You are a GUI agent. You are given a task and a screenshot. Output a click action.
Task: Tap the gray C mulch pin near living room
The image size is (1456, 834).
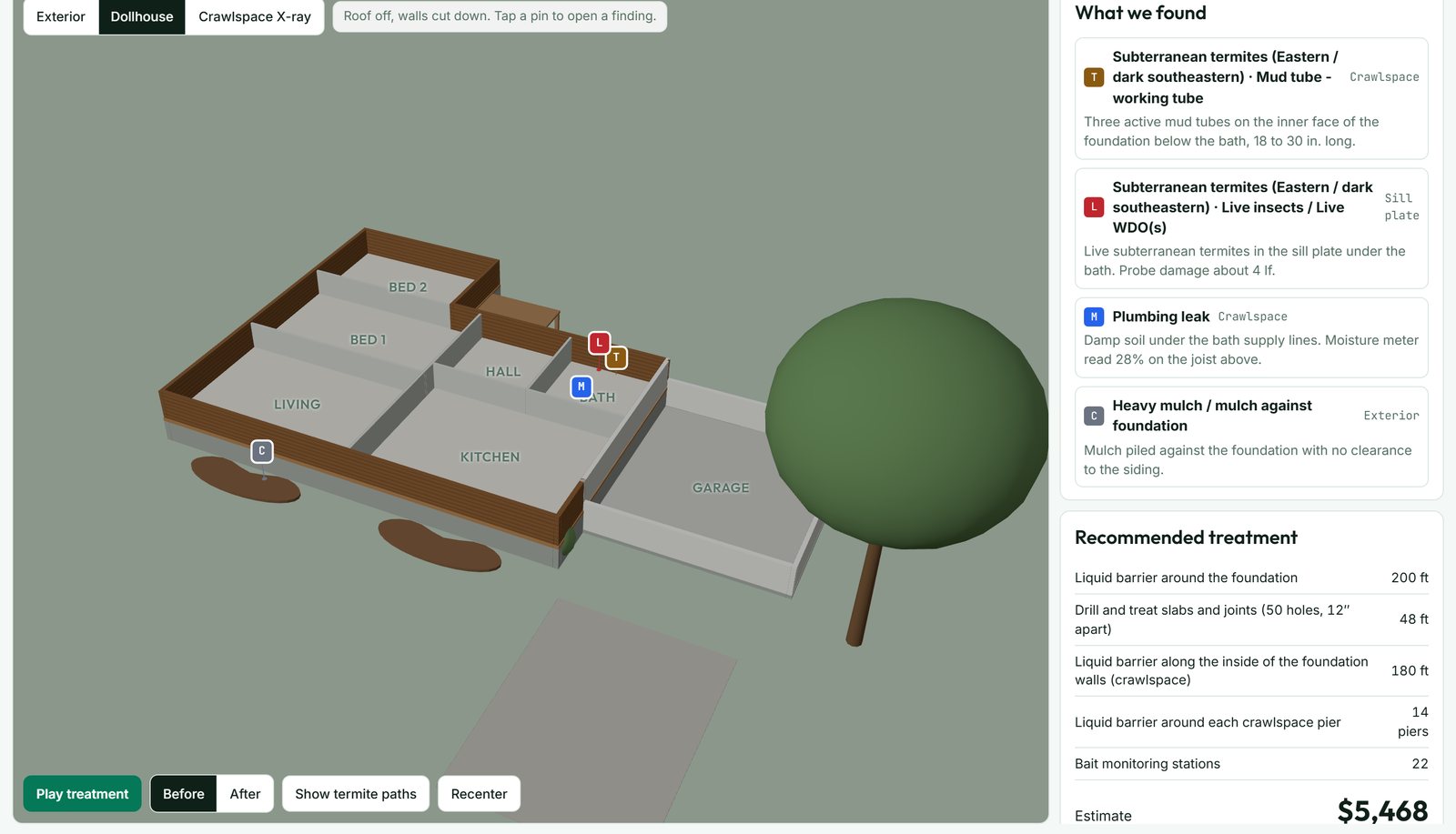click(x=262, y=450)
